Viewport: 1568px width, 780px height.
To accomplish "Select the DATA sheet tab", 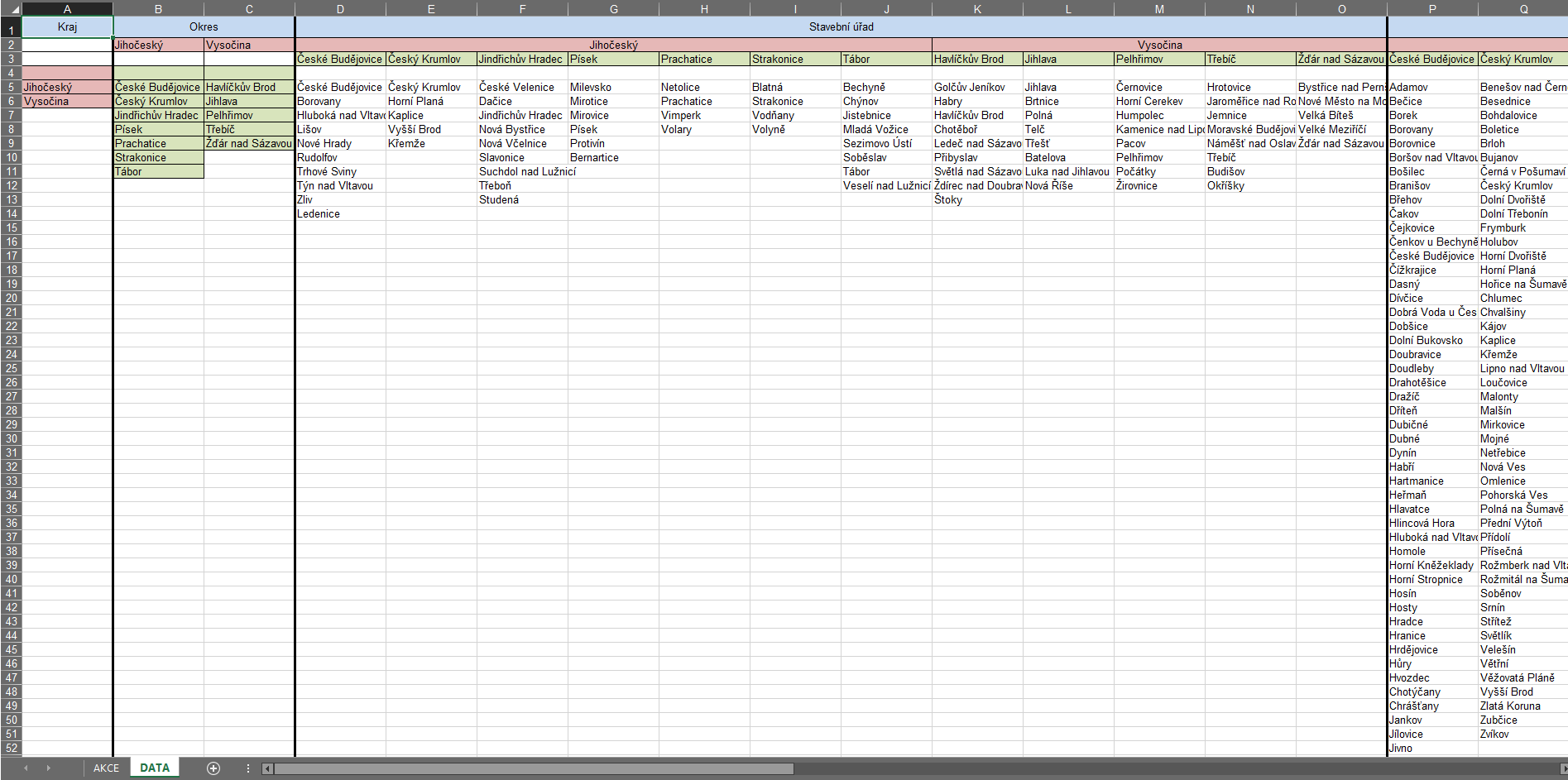I will tap(155, 768).
